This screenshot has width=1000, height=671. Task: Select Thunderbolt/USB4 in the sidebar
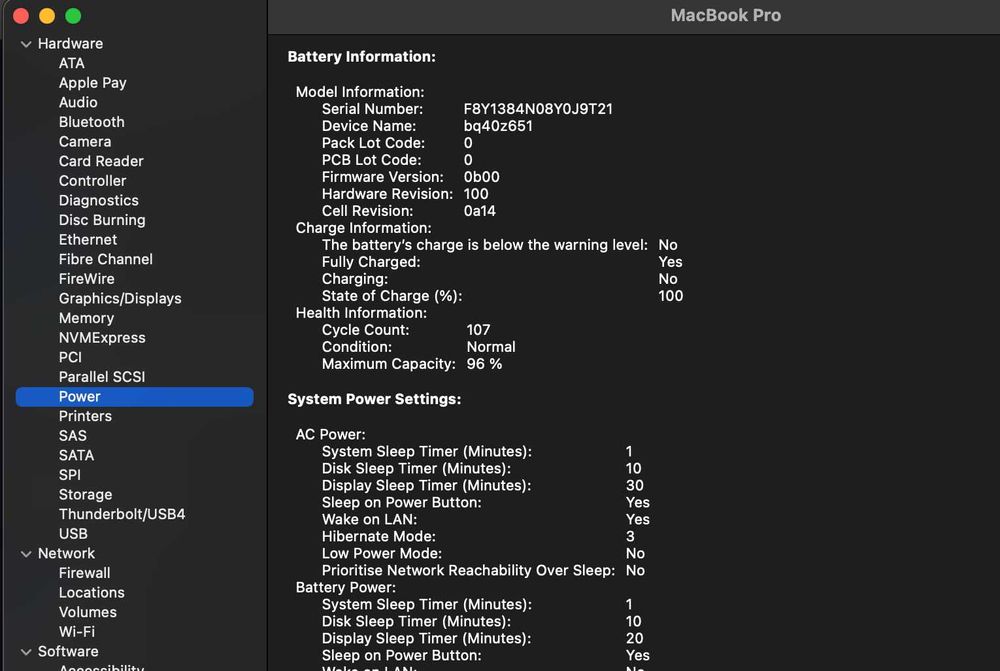coord(122,514)
